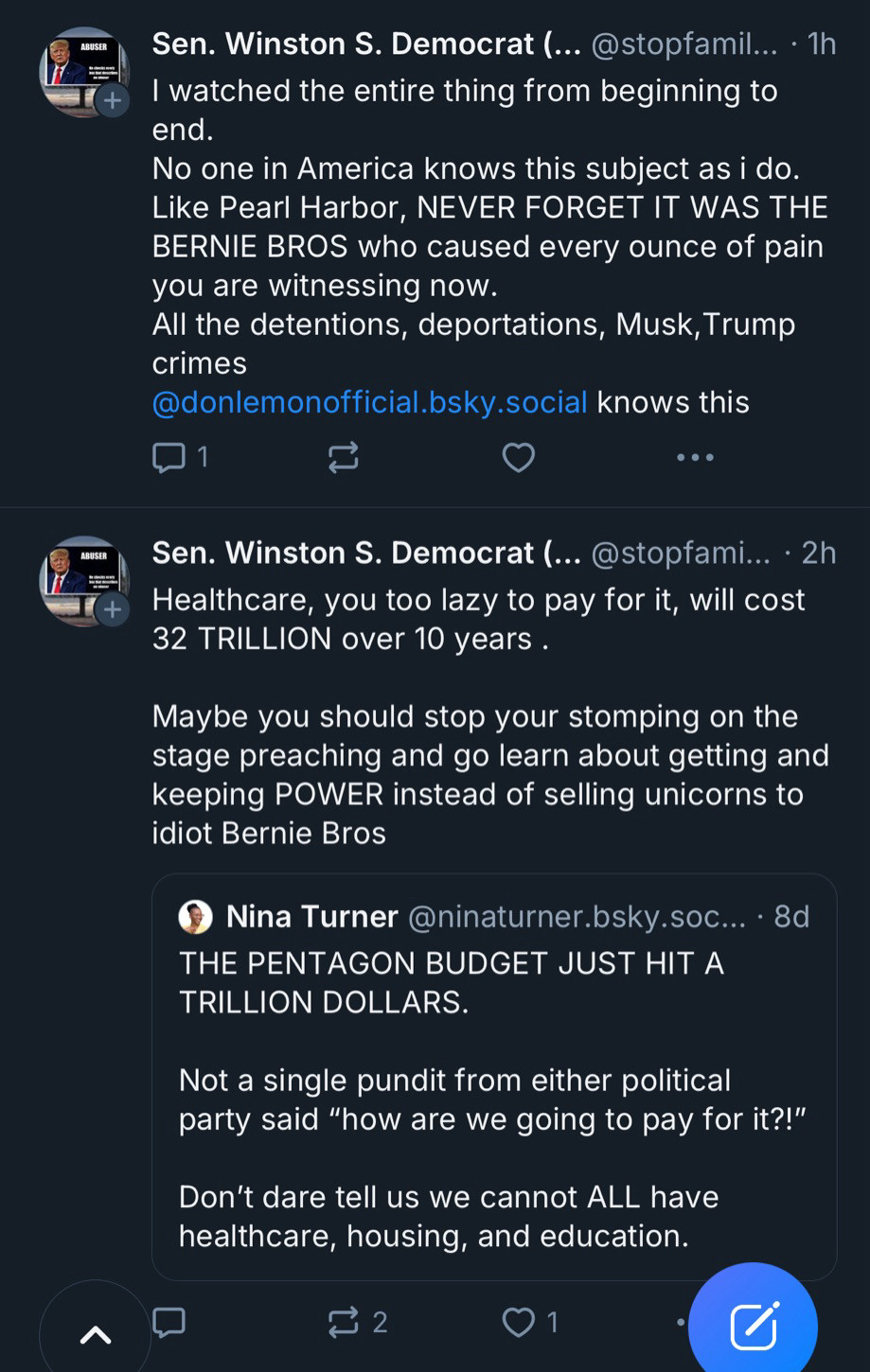Repost the Pearl Harbor Bernie Bros post
Image resolution: width=870 pixels, height=1372 pixels.
pos(343,458)
